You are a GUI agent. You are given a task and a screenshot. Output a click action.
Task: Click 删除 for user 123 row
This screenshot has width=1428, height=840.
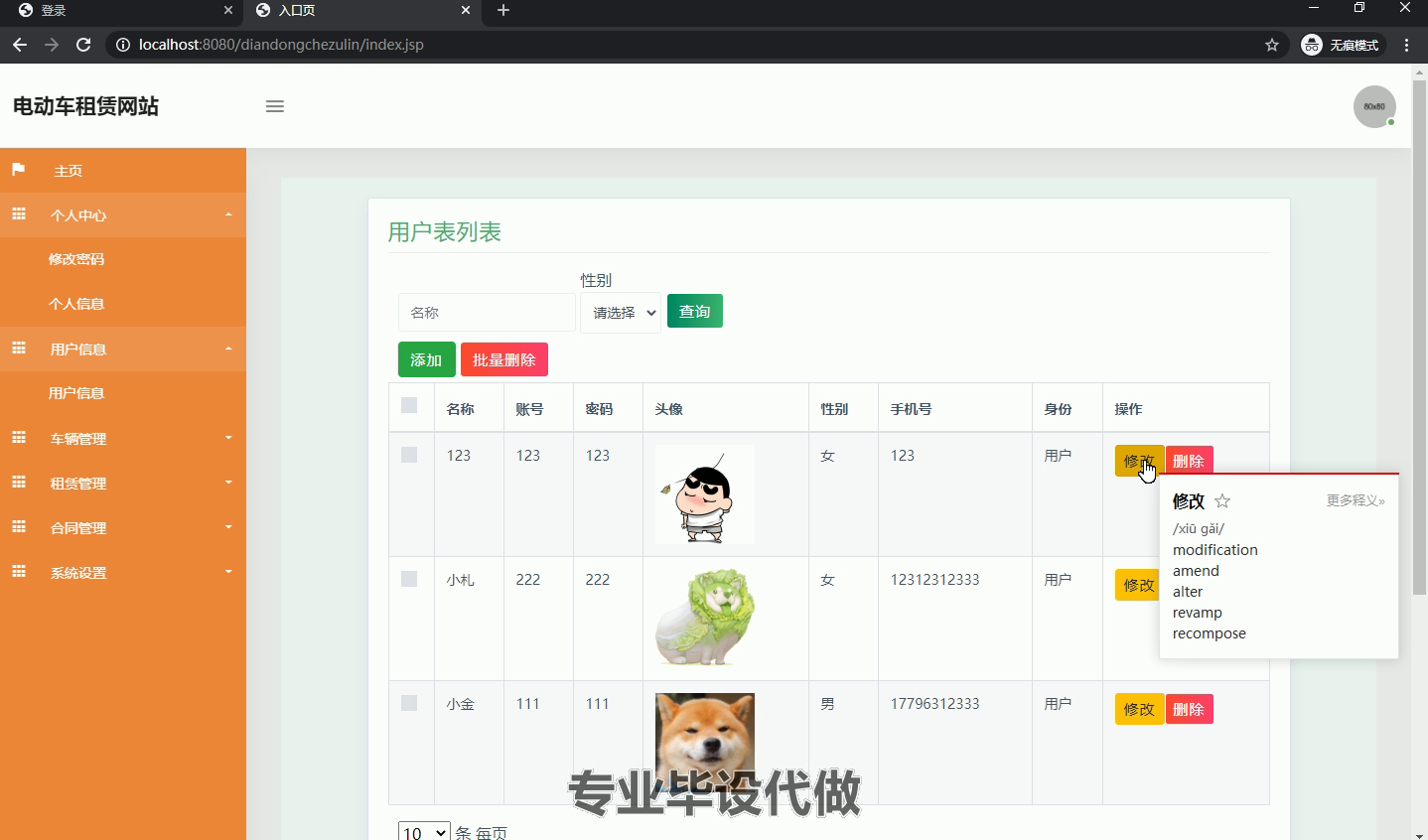pyautogui.click(x=1190, y=461)
